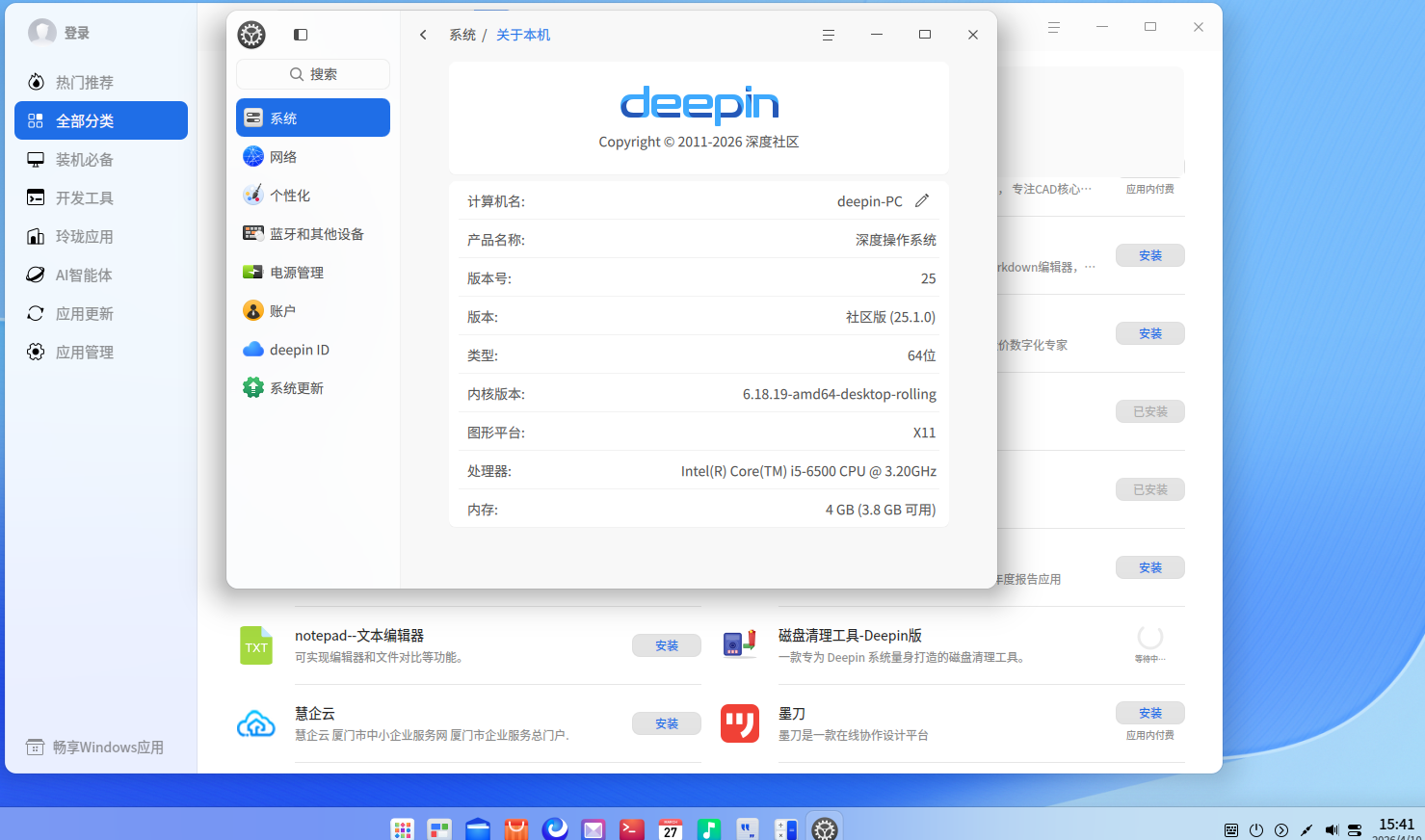Launch the Terminal from the dock
The image size is (1425, 840).
click(631, 827)
